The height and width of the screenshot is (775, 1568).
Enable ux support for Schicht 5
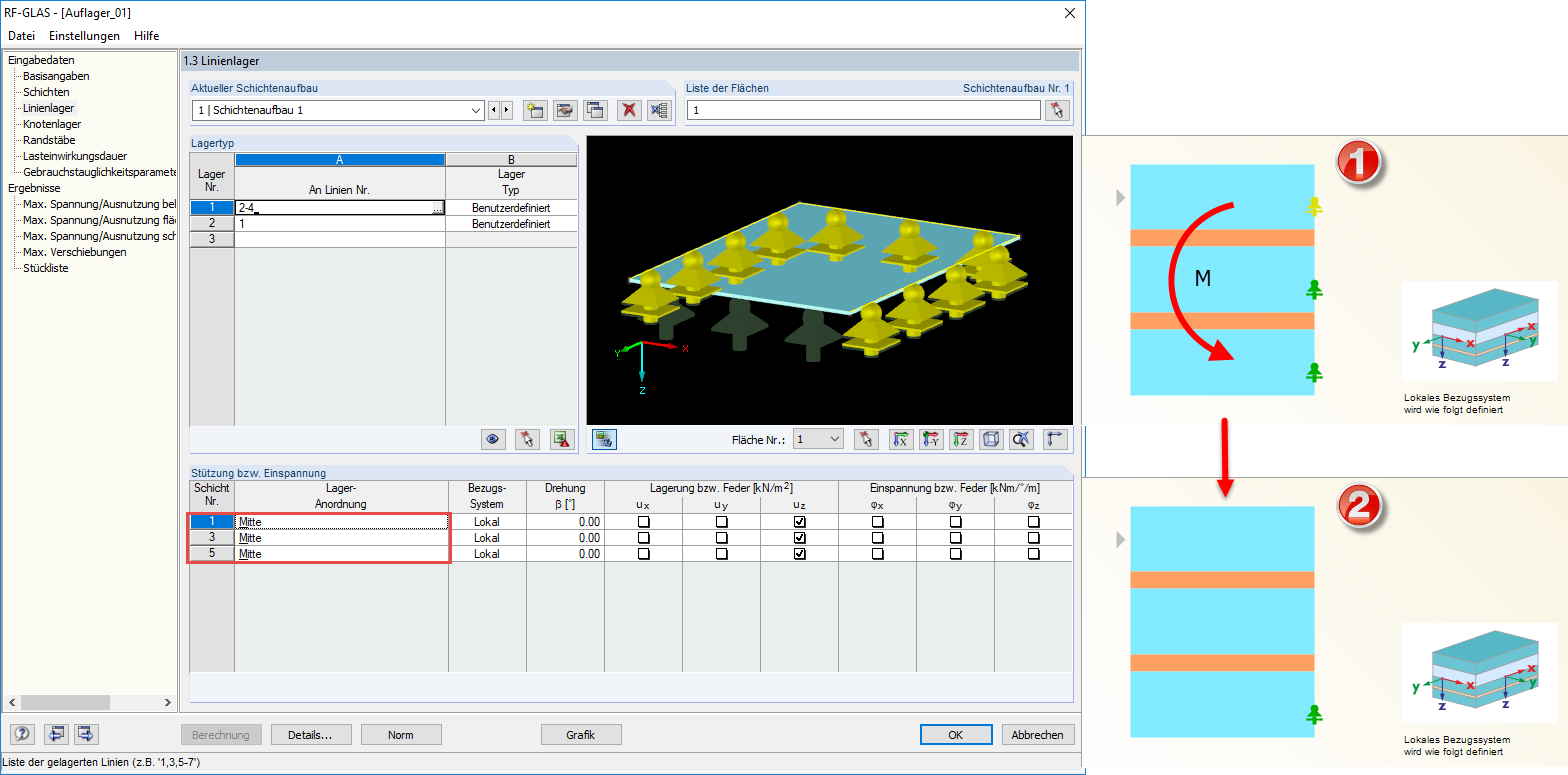point(643,554)
